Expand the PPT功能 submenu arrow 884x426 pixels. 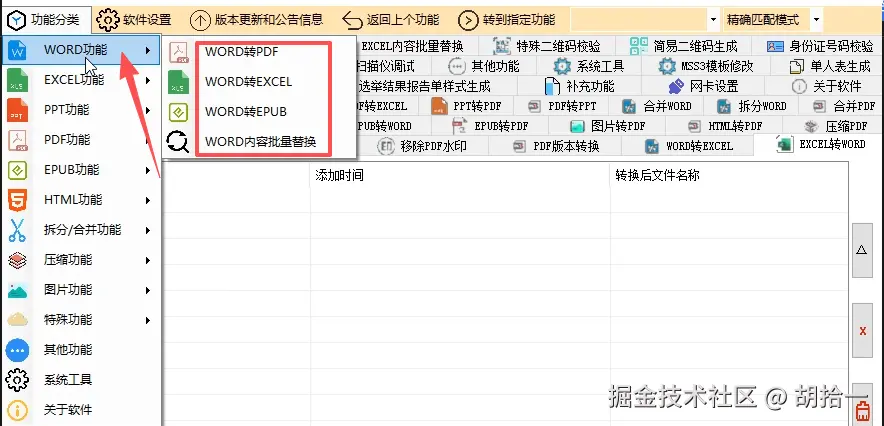coord(148,110)
